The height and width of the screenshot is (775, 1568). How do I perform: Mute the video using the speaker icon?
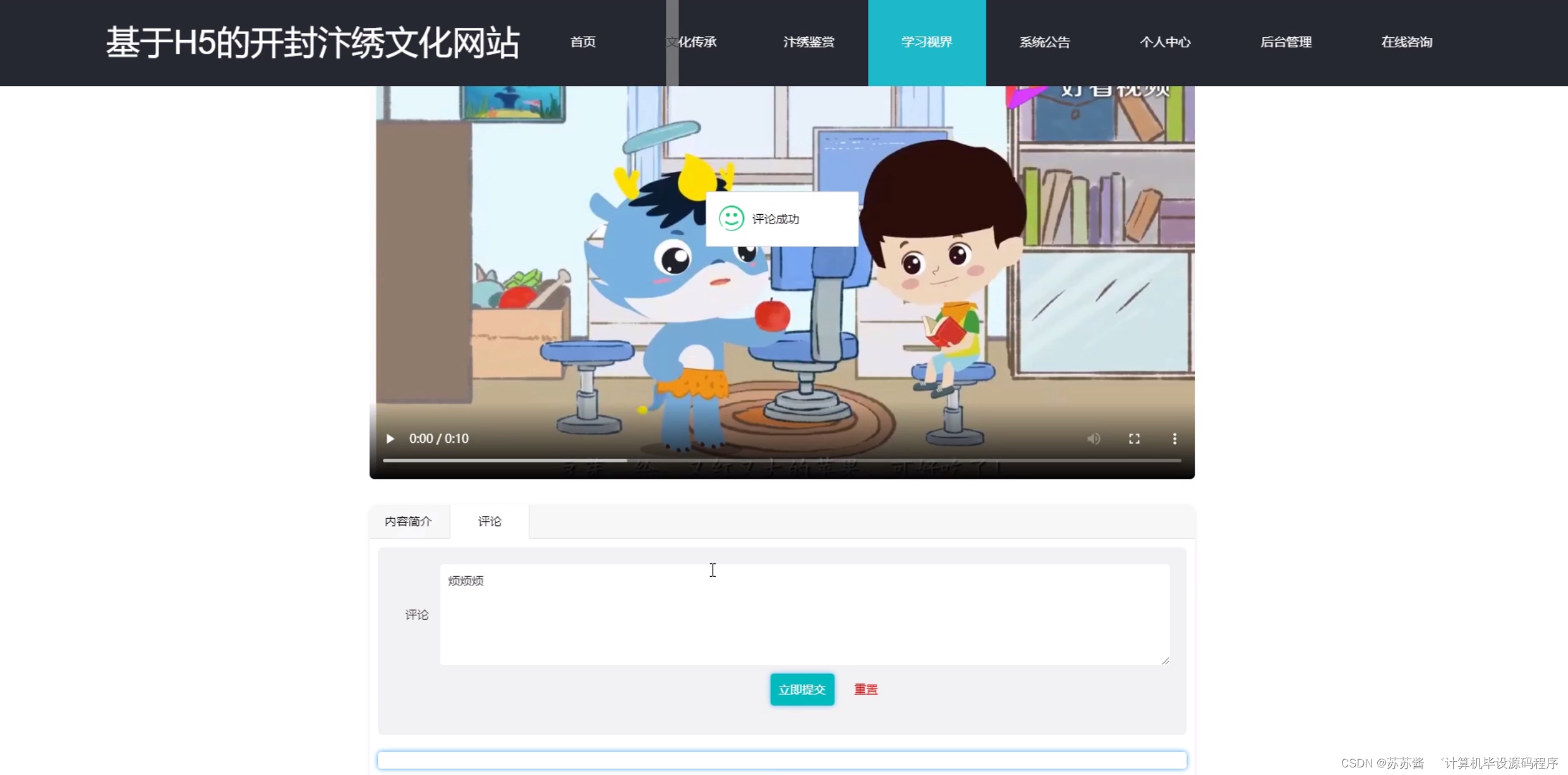1094,438
